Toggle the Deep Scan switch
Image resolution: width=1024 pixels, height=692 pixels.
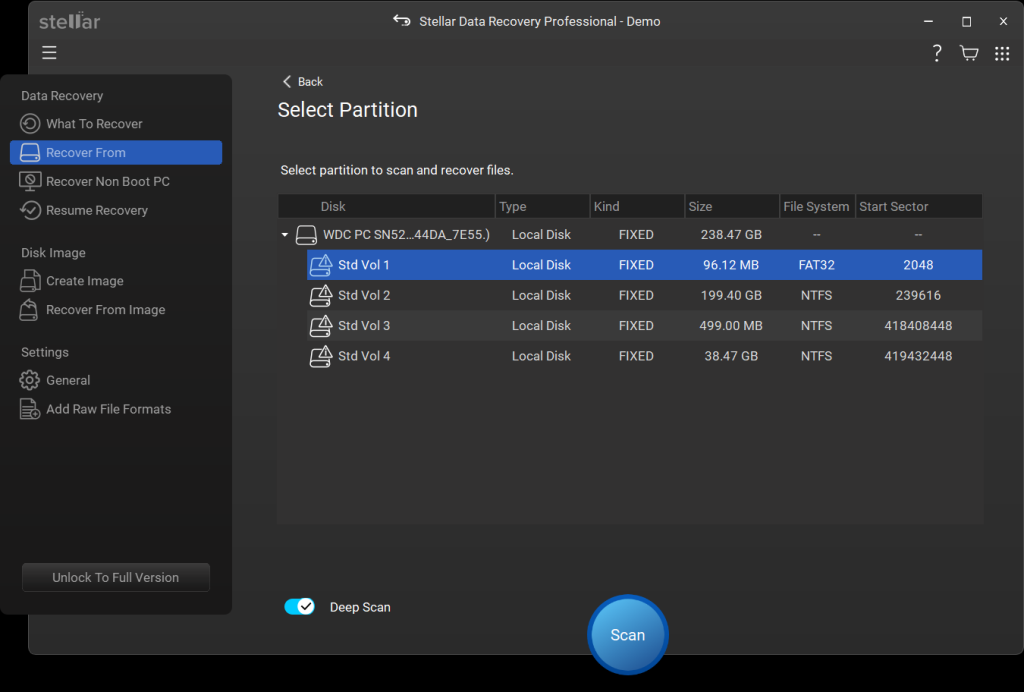300,606
